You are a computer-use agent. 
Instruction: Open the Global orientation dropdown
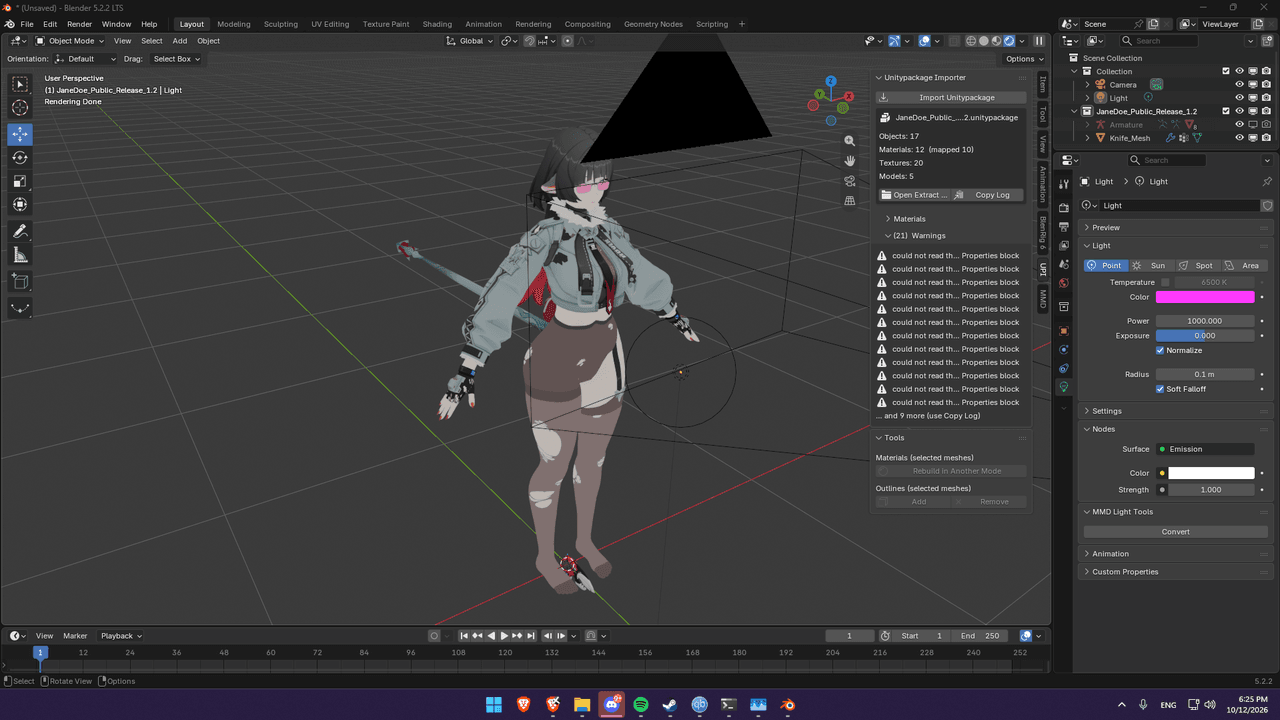coord(470,41)
